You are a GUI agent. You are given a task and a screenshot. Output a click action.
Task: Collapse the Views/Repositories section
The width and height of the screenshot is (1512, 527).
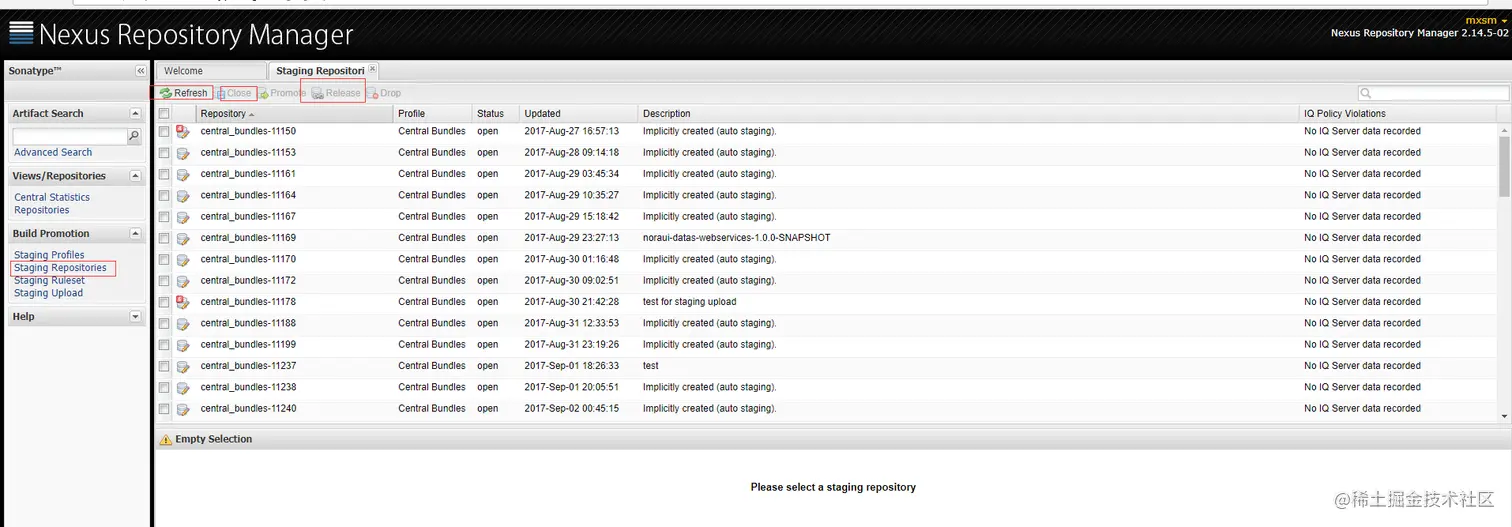pyautogui.click(x=136, y=176)
